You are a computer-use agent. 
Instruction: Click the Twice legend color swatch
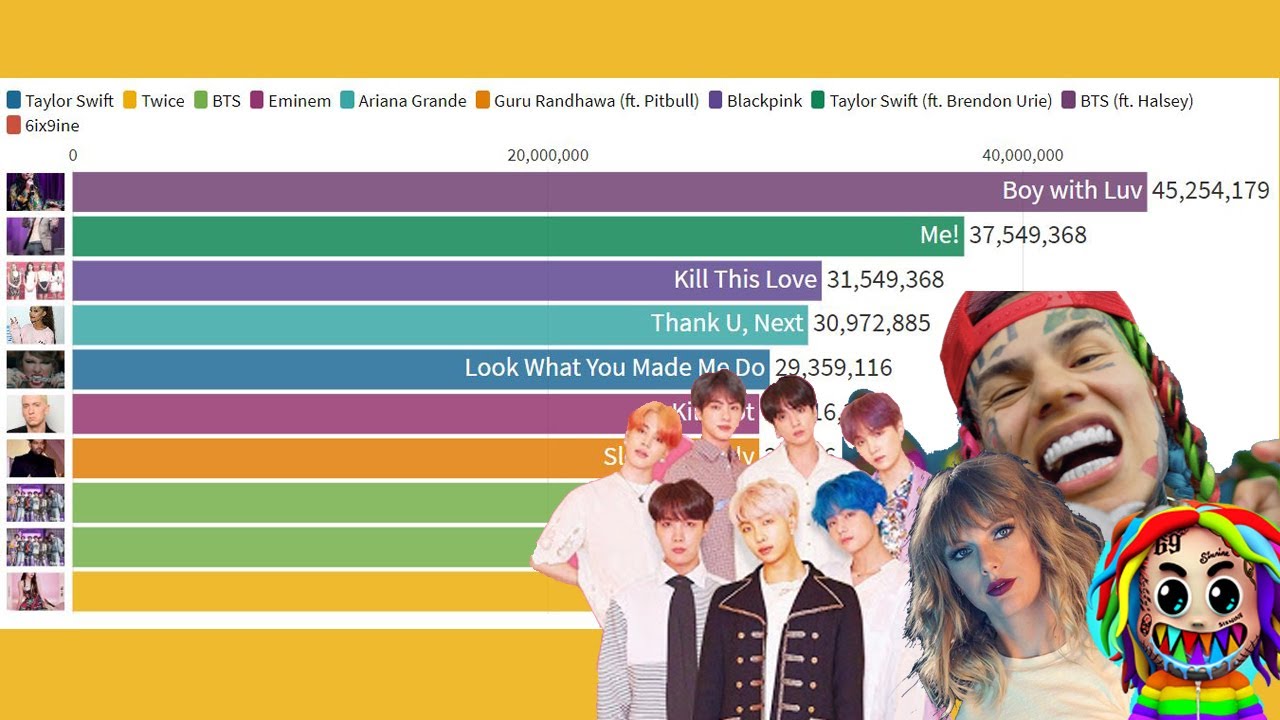click(130, 100)
